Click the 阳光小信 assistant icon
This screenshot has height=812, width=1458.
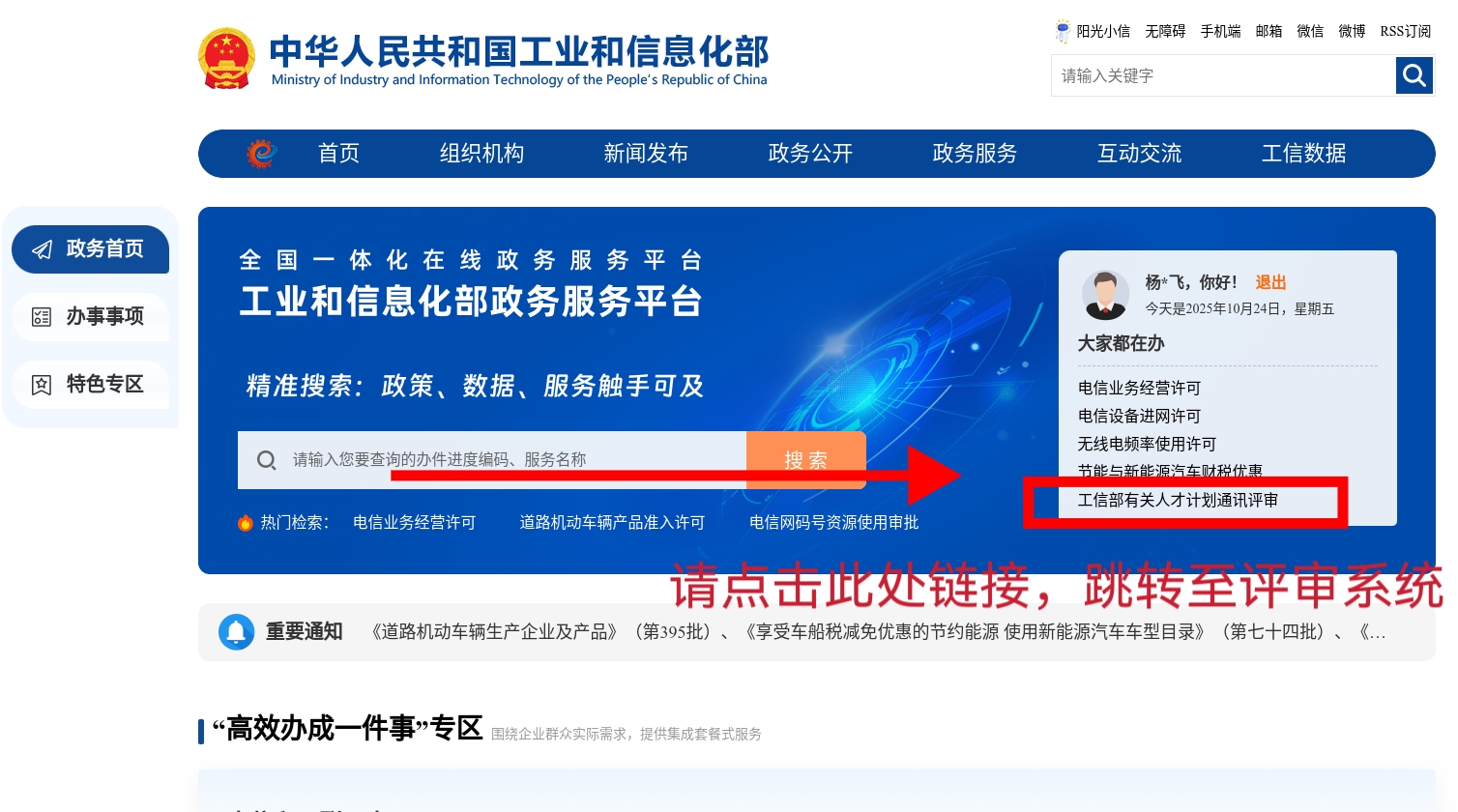click(1063, 31)
